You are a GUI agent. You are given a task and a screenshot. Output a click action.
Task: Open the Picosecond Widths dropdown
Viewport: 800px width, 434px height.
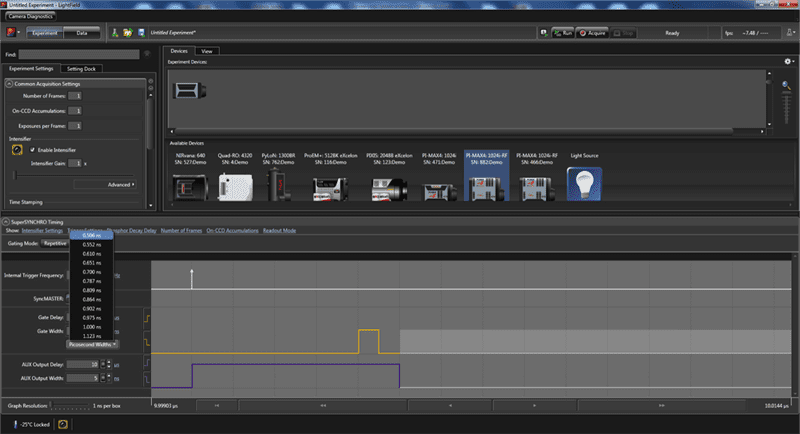(x=92, y=344)
